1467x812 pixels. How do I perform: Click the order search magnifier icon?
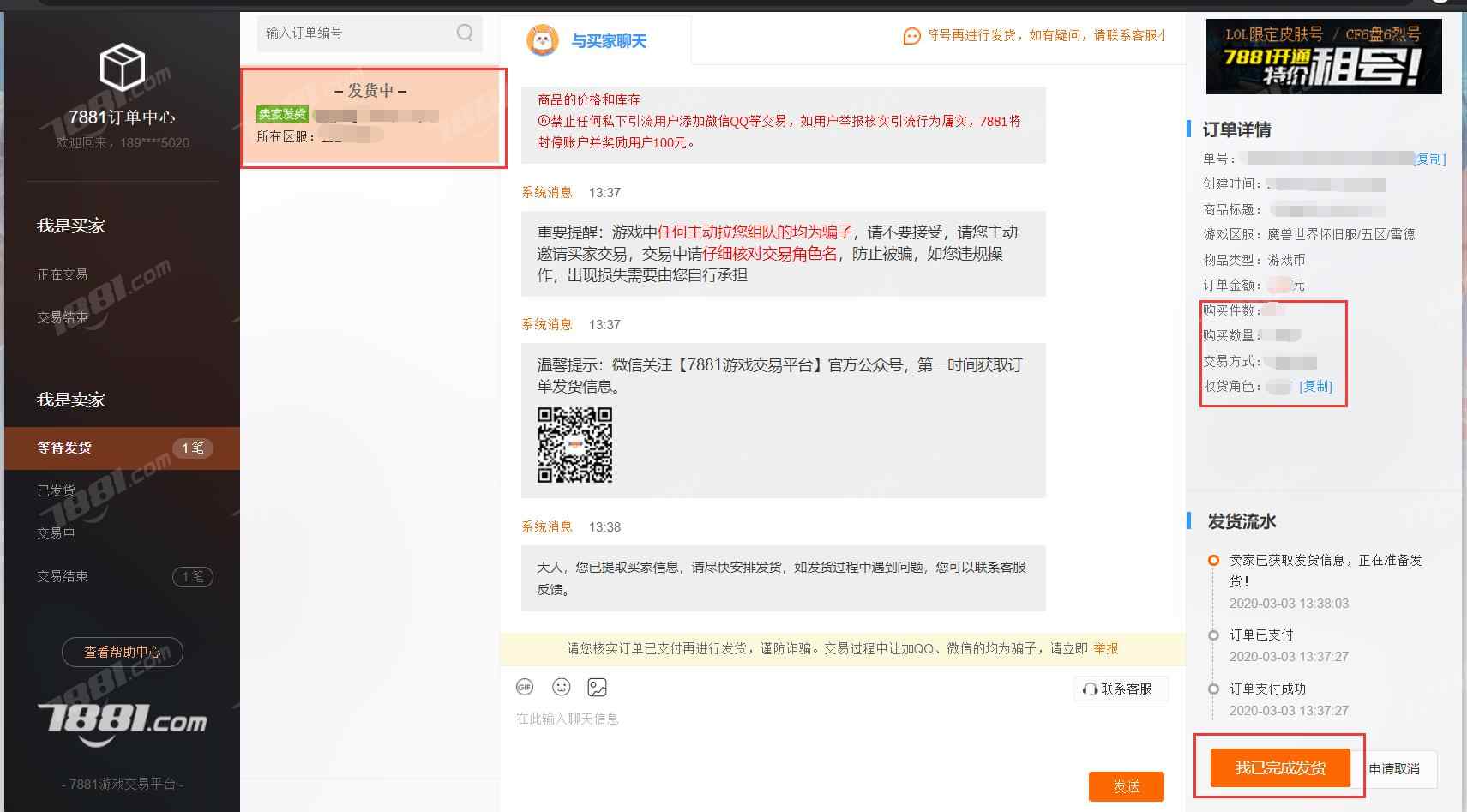click(465, 33)
